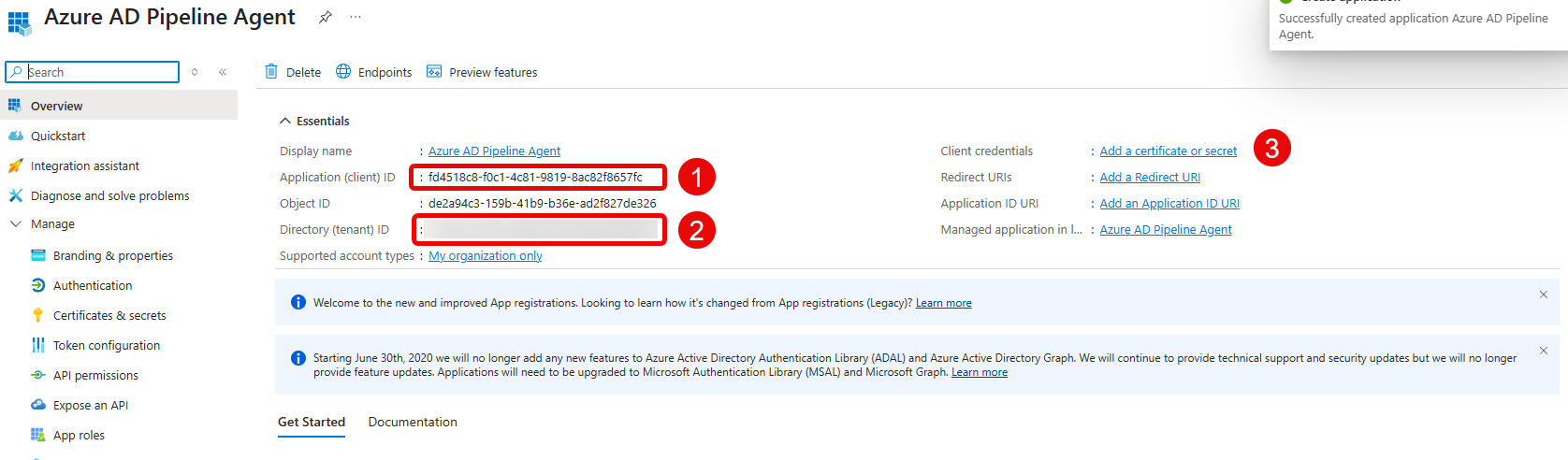Focus the Search input field
Viewport: 1568px width, 460px height.
tap(92, 72)
